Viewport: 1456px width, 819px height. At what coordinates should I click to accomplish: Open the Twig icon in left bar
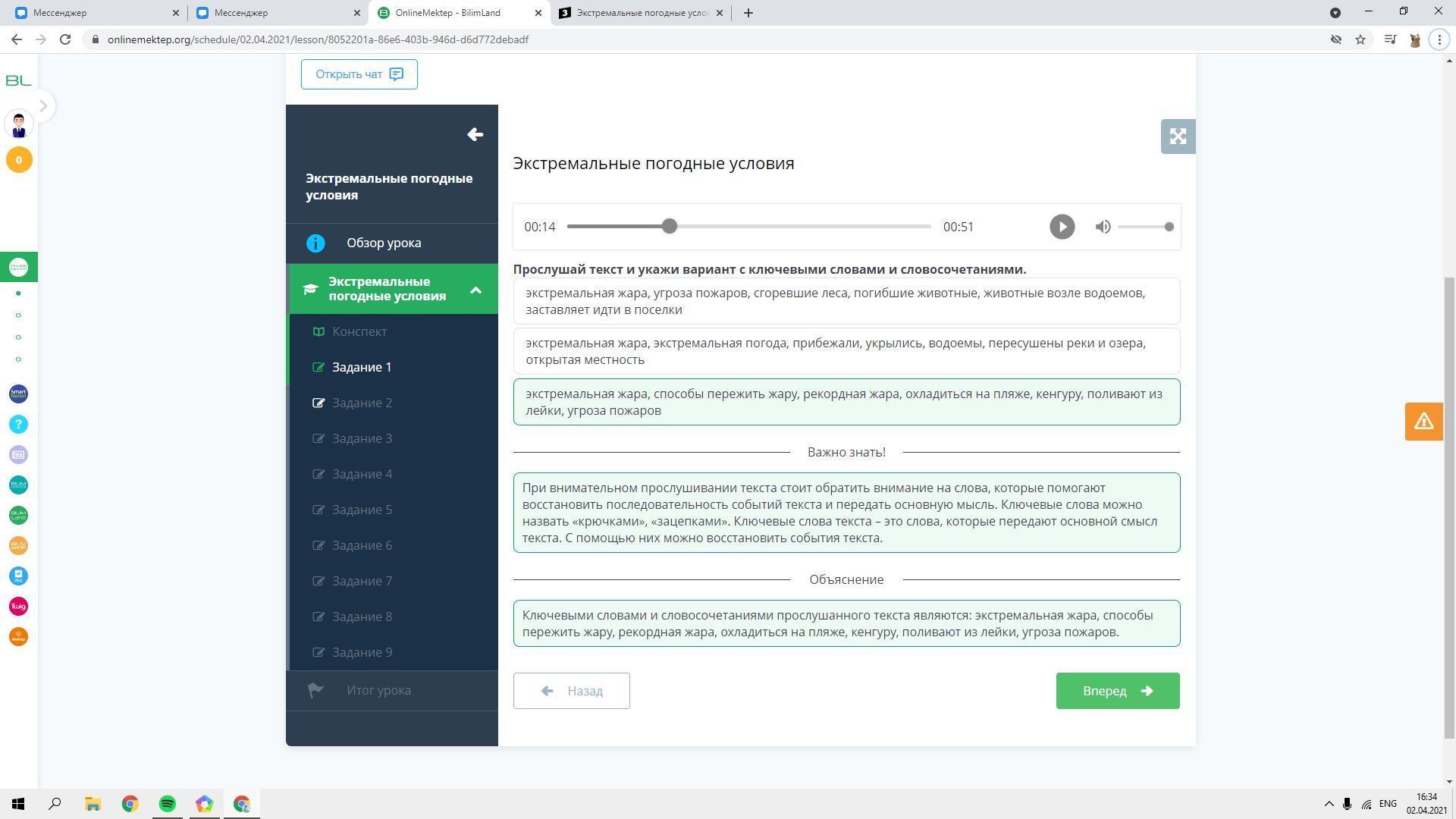click(x=18, y=607)
